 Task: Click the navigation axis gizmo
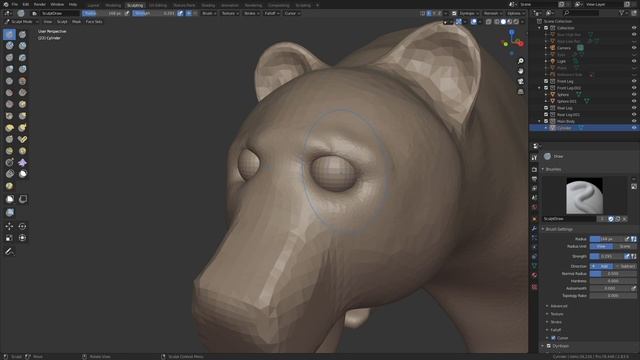512,41
